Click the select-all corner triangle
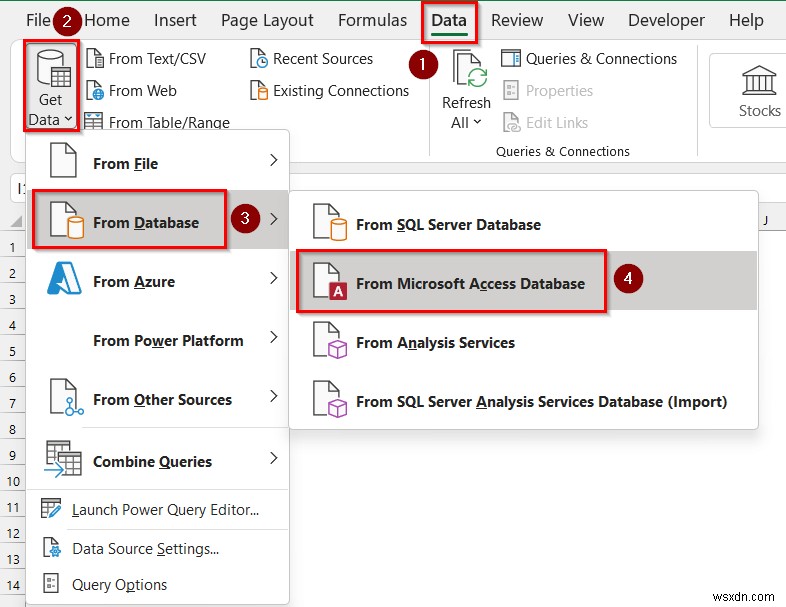Screen dimensions: 786x607 click(17, 221)
